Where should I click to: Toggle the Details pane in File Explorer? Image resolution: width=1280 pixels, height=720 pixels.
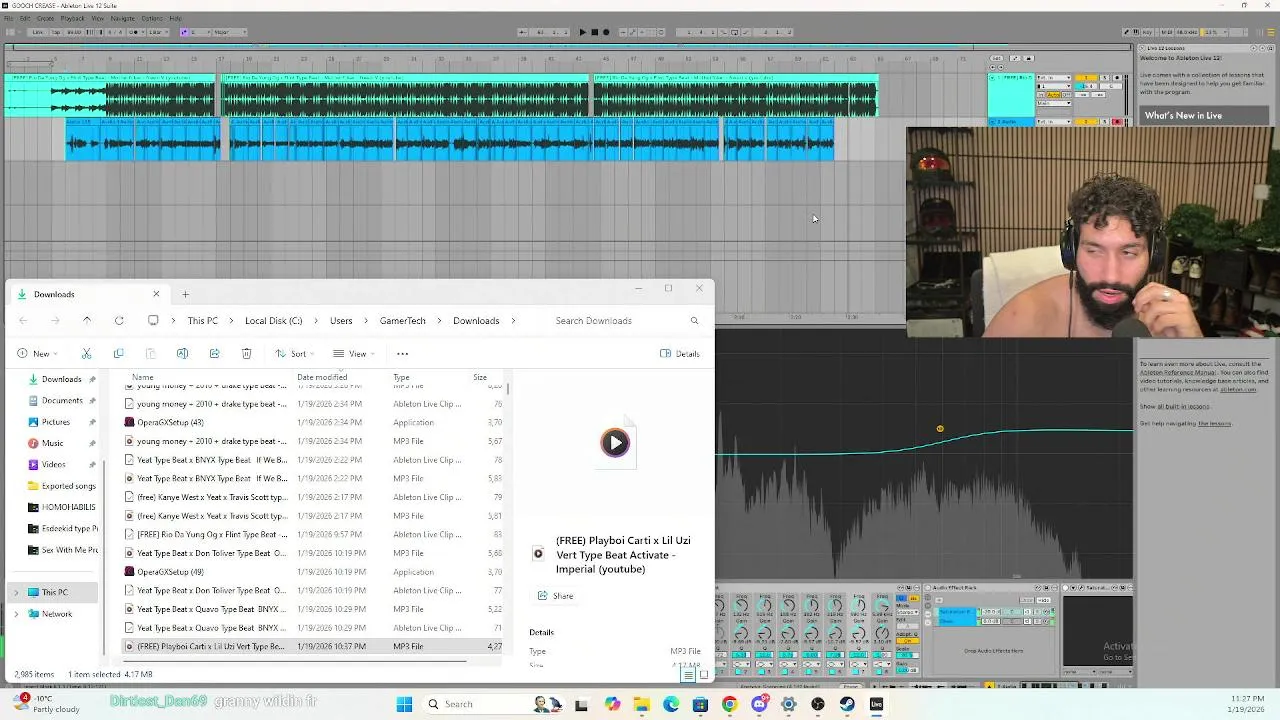coord(680,353)
